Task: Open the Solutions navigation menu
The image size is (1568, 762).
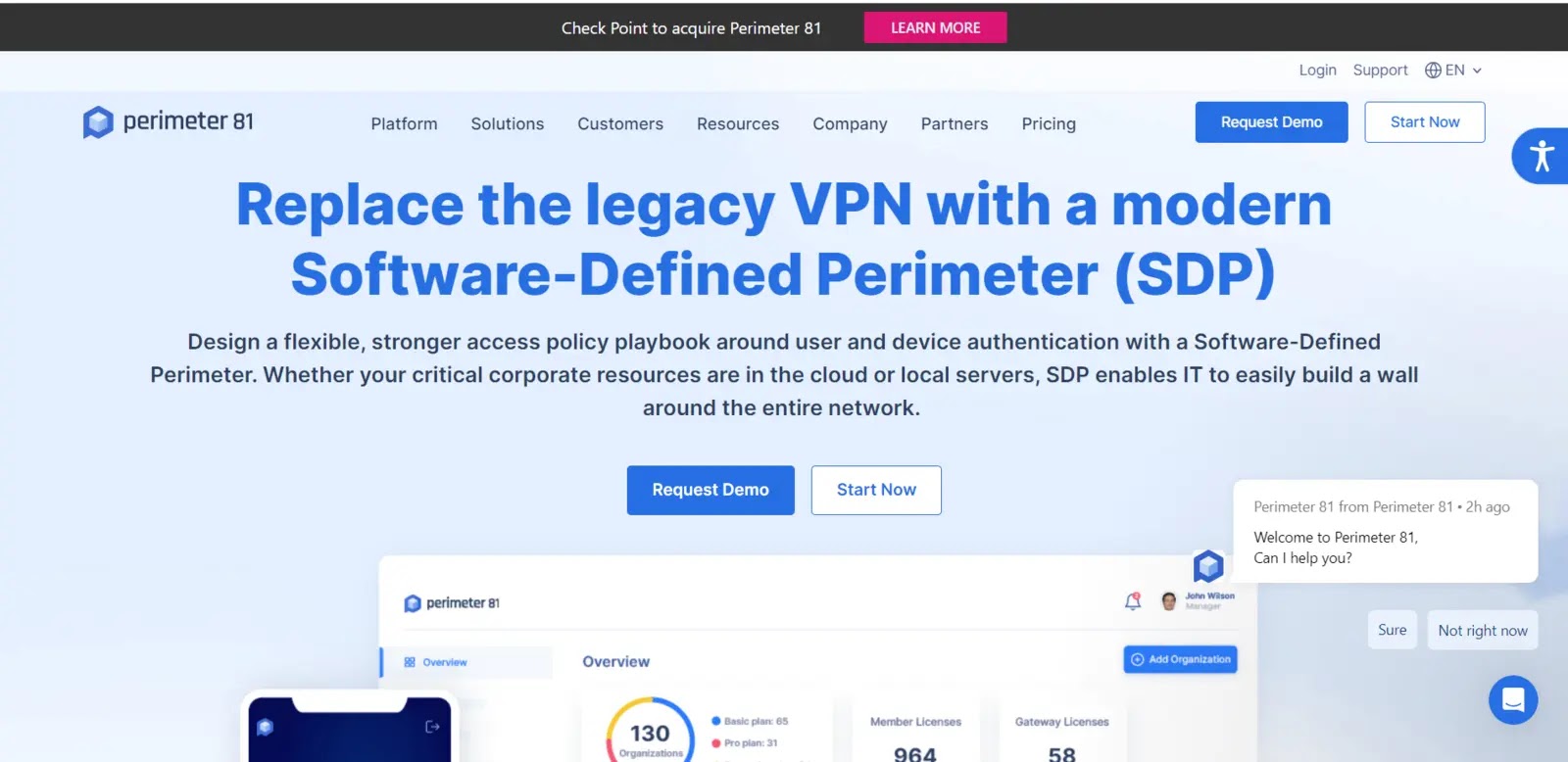Action: 507,123
